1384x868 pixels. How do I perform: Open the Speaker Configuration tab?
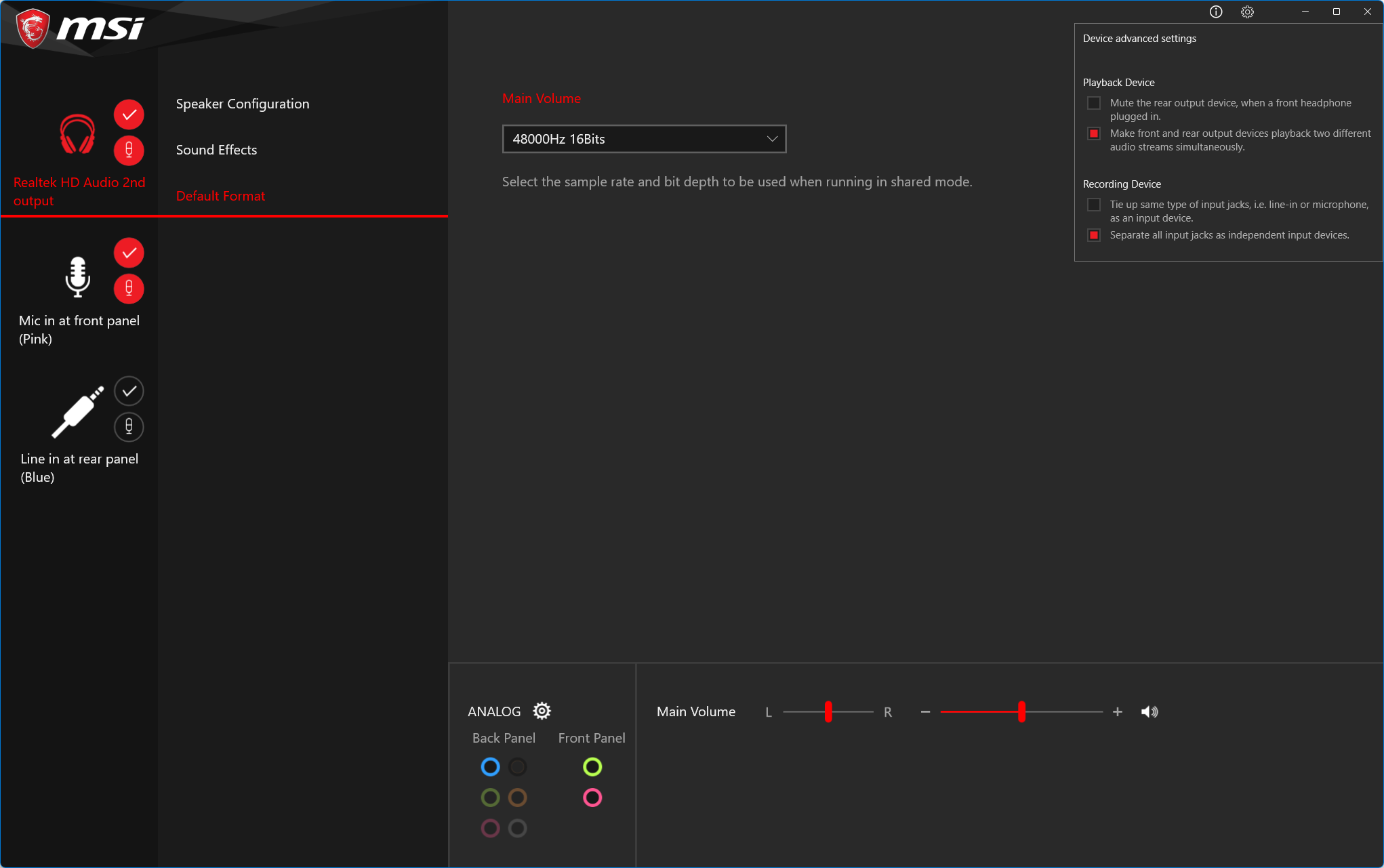[243, 104]
